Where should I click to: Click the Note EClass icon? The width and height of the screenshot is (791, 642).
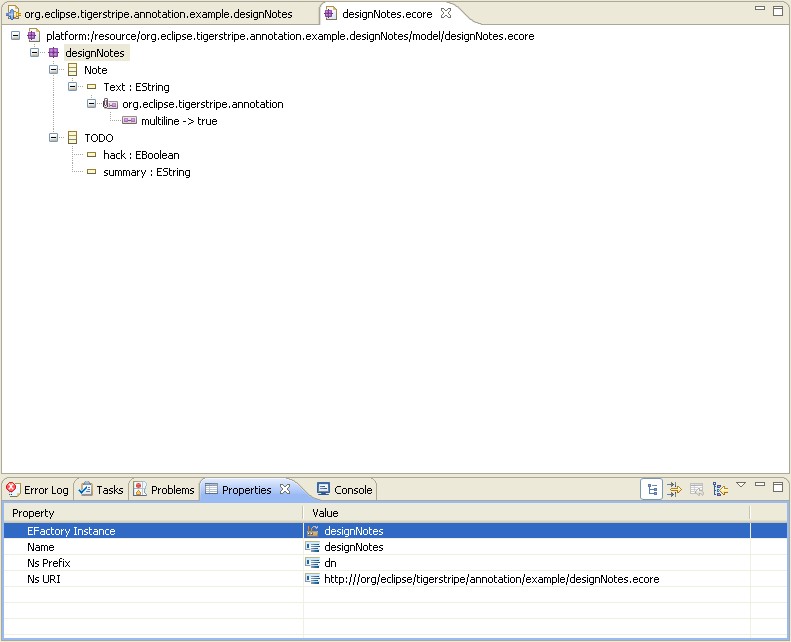click(73, 70)
